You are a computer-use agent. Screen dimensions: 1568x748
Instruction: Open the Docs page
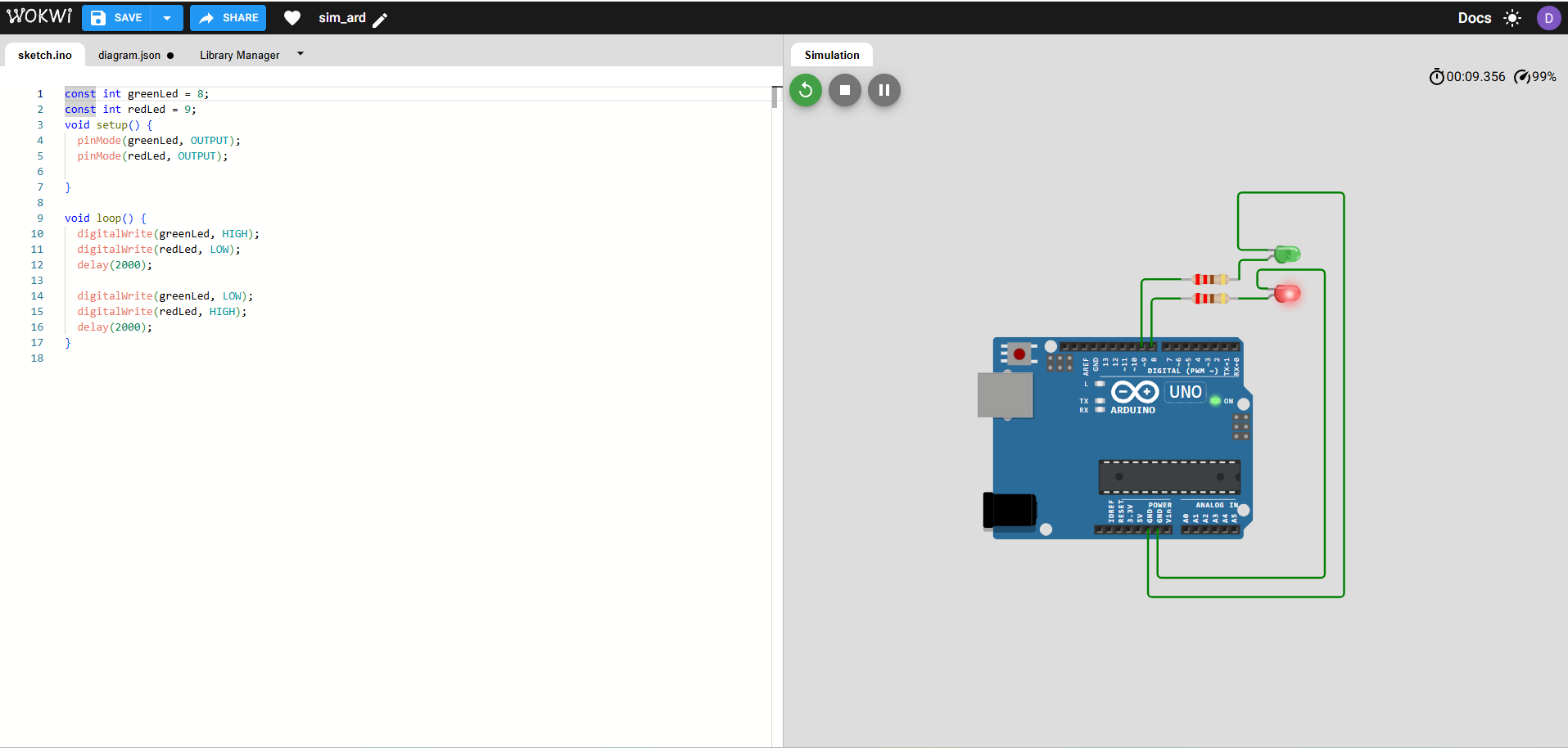(1474, 17)
